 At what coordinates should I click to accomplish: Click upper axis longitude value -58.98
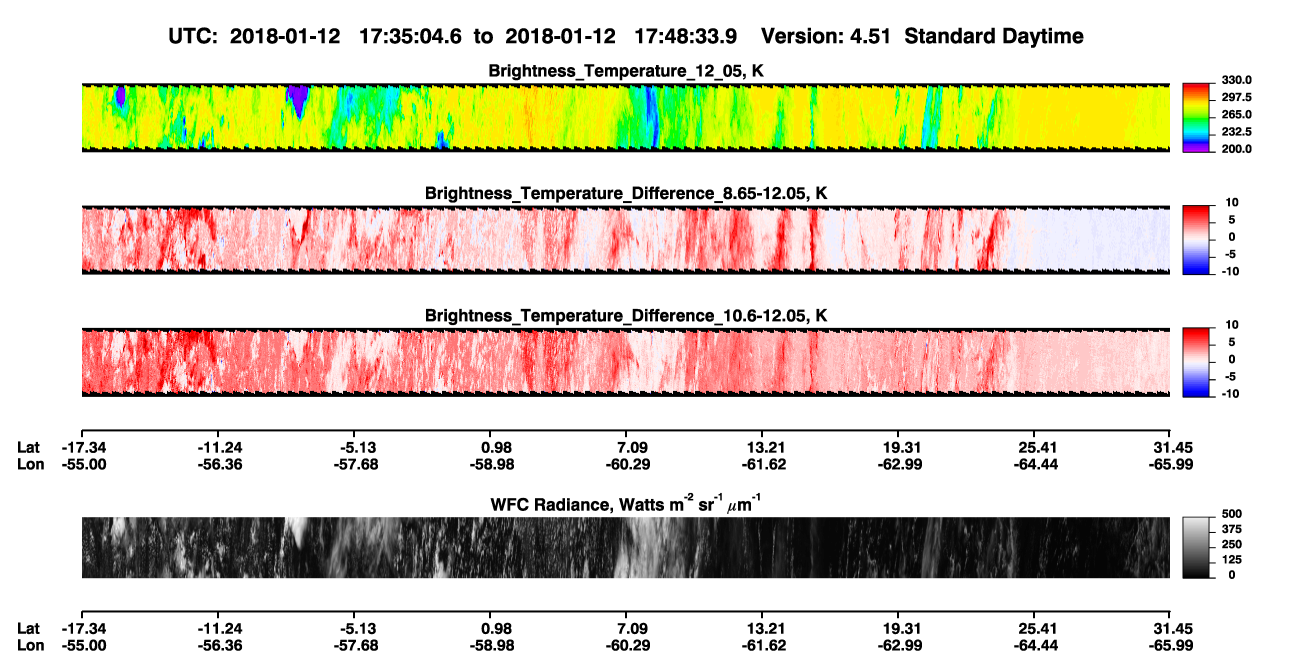tap(493, 464)
